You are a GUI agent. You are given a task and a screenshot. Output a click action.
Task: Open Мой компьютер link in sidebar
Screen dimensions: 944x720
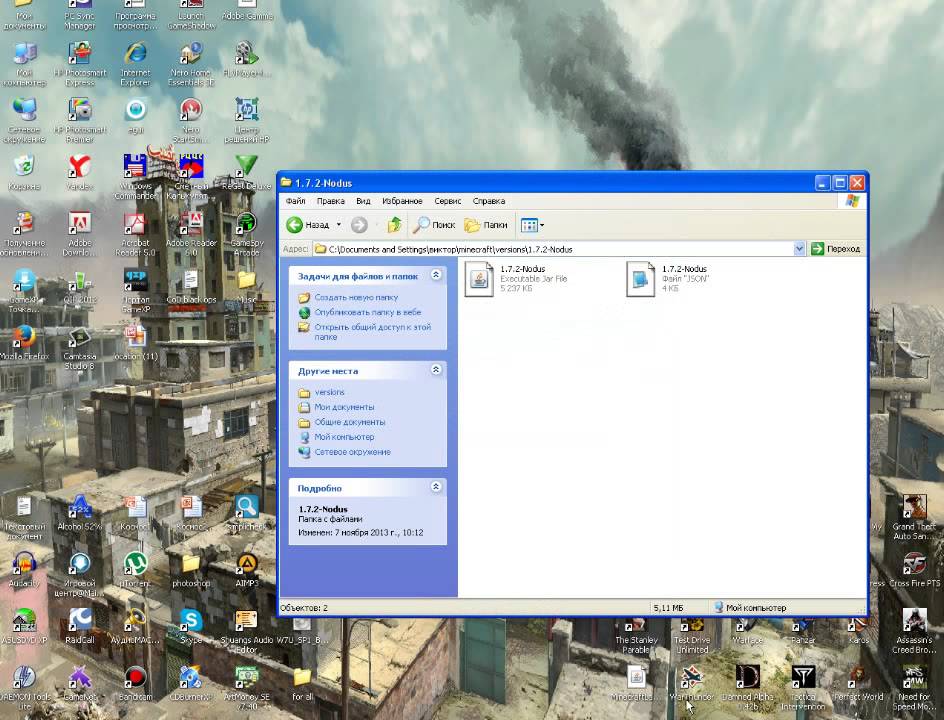click(x=344, y=437)
